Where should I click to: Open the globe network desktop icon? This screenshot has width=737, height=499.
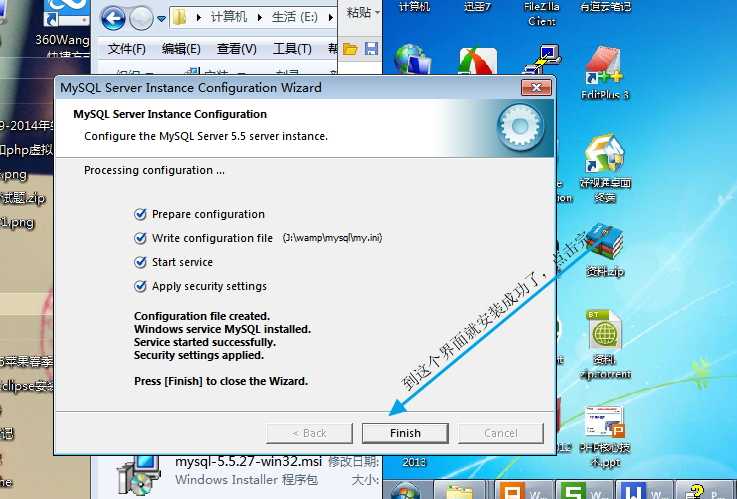pyautogui.click(x=412, y=58)
